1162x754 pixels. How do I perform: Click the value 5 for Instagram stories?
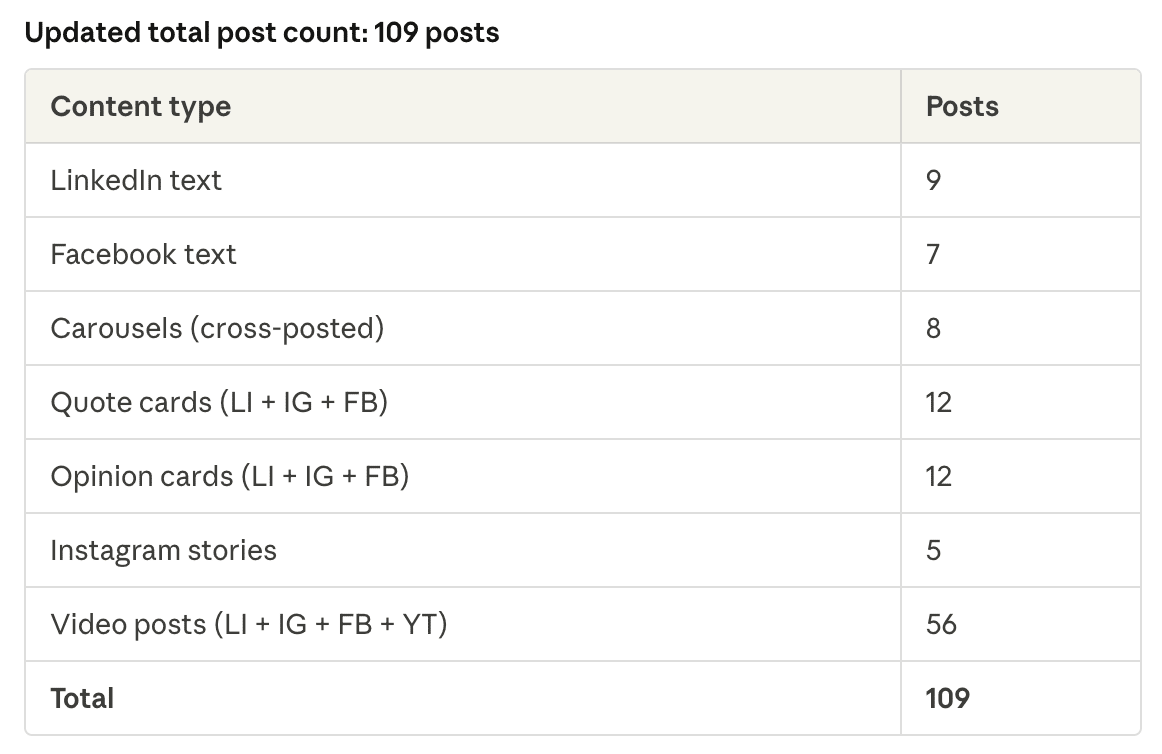coord(933,550)
